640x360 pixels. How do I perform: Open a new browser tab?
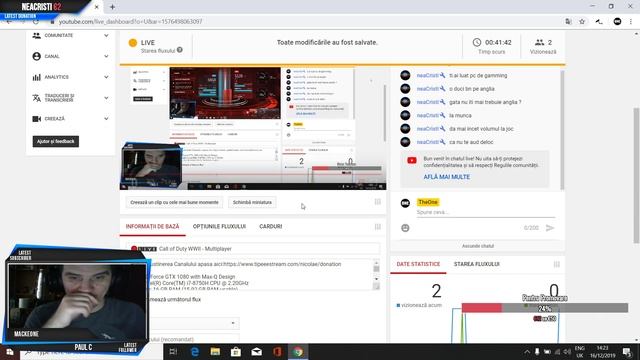[112, 7]
